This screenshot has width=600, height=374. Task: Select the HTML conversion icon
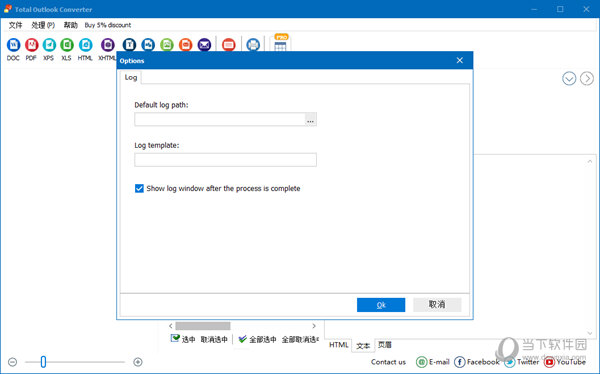(85, 45)
